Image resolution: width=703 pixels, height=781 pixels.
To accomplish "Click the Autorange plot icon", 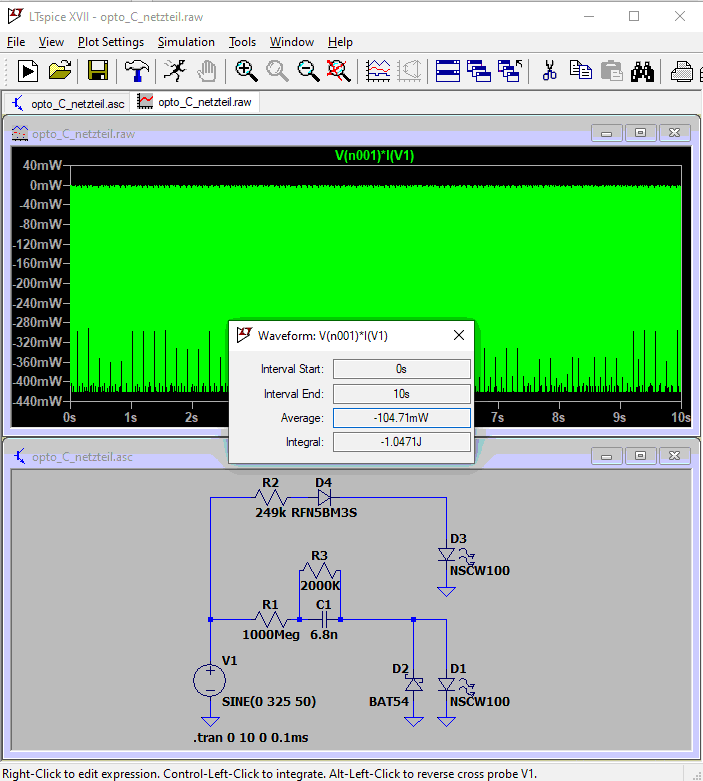I will pyautogui.click(x=378, y=71).
